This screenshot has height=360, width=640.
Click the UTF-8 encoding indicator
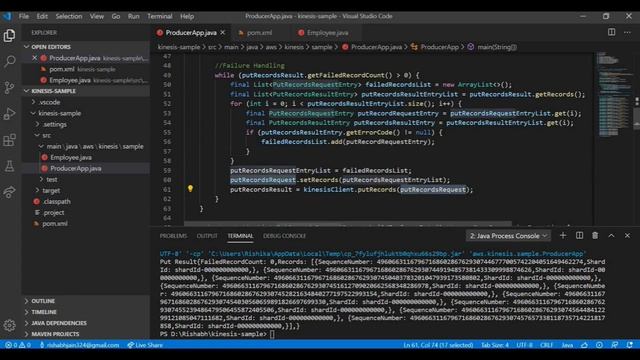pyautogui.click(x=524, y=345)
